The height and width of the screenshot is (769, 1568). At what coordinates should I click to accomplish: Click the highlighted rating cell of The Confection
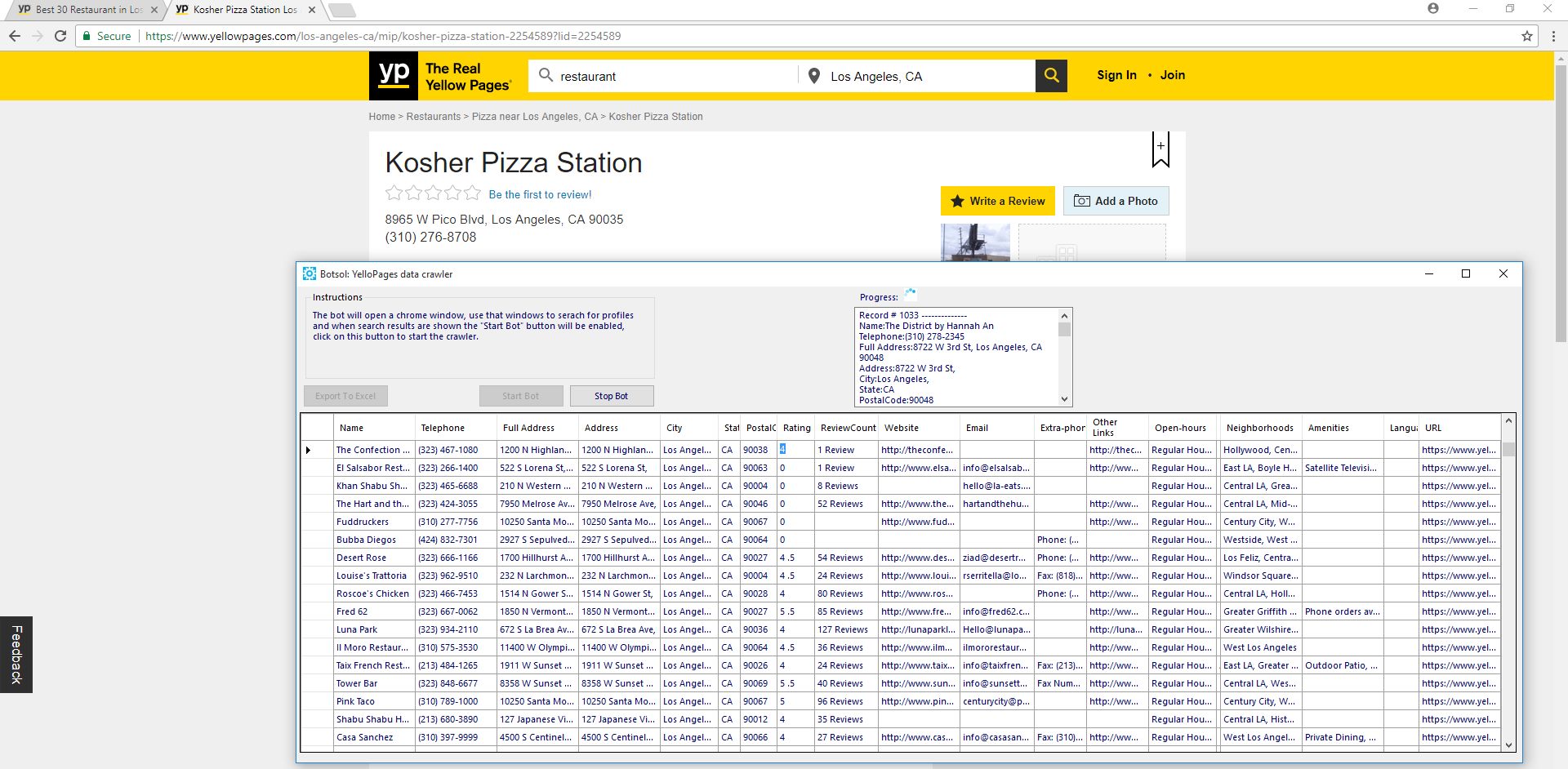coord(795,450)
